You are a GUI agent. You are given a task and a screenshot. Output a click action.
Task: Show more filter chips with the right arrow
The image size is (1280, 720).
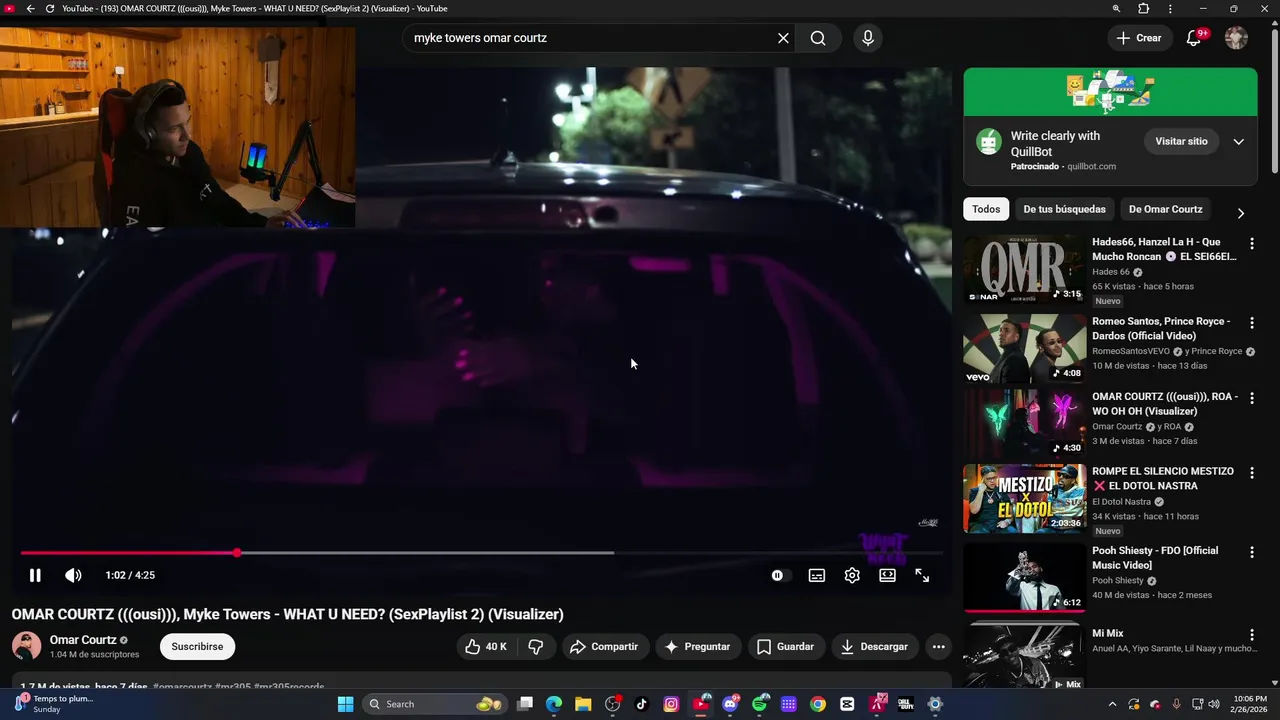pos(1241,213)
